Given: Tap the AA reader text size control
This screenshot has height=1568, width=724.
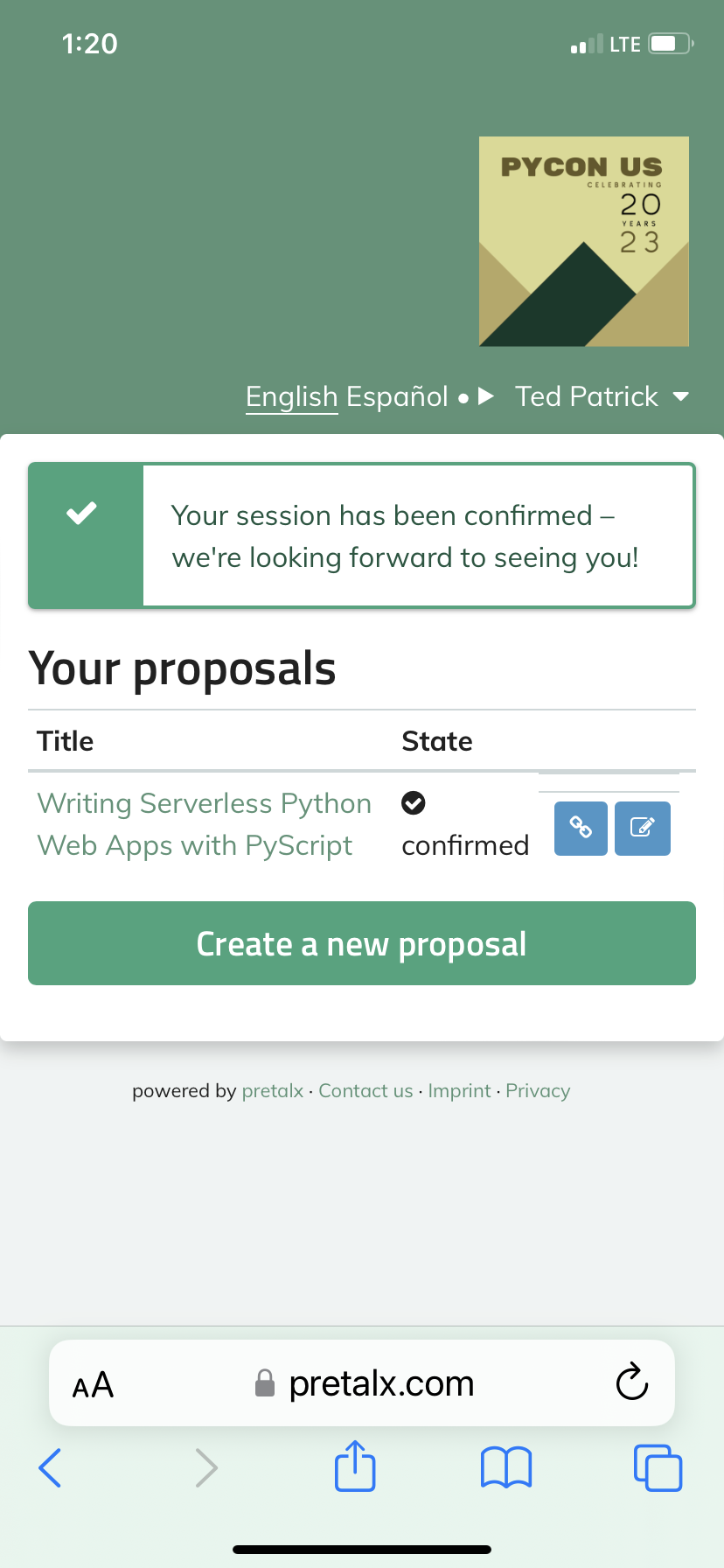Looking at the screenshot, I should pos(93,1384).
